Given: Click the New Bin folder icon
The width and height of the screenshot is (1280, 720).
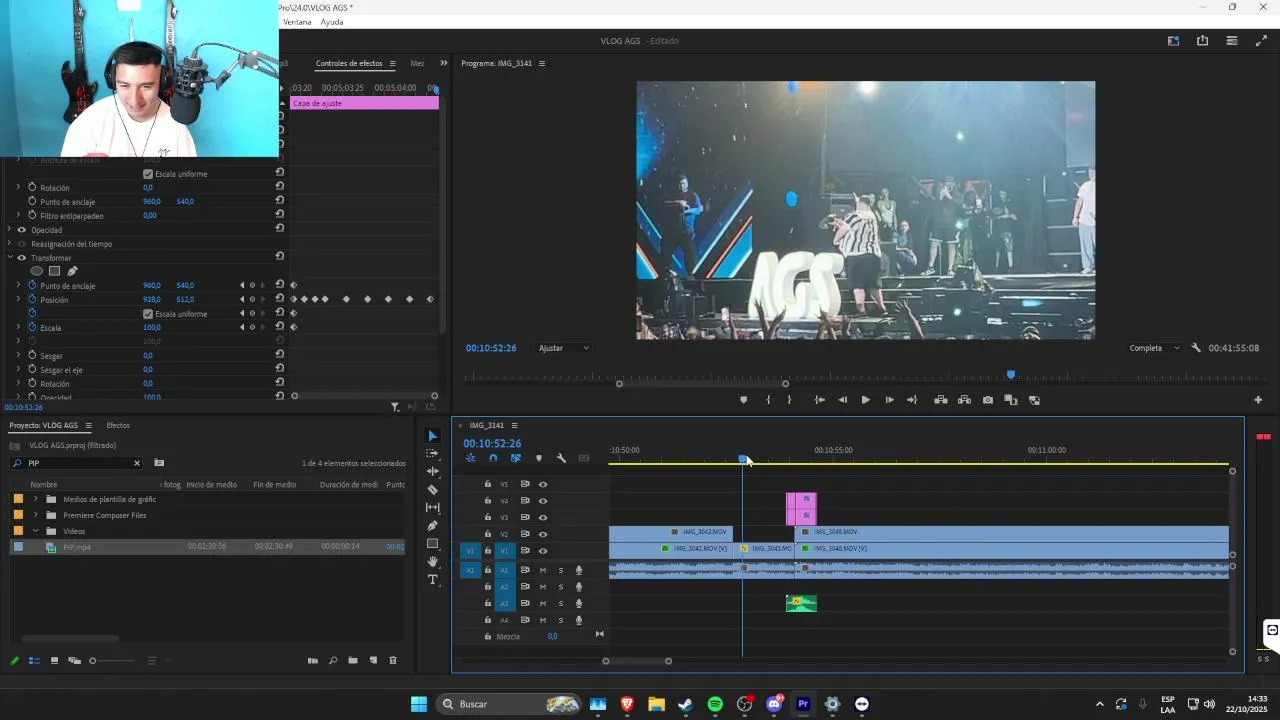Looking at the screenshot, I should [353, 660].
